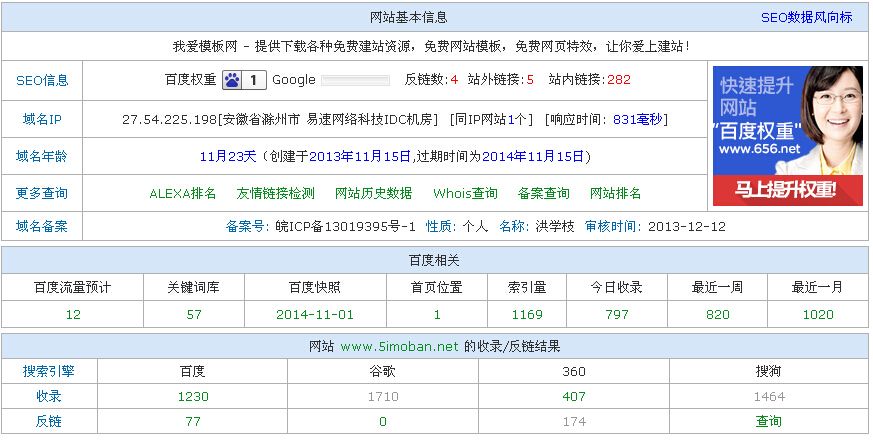This screenshot has width=873, height=441.
Task: Click Google backlink count 0
Action: 383,422
